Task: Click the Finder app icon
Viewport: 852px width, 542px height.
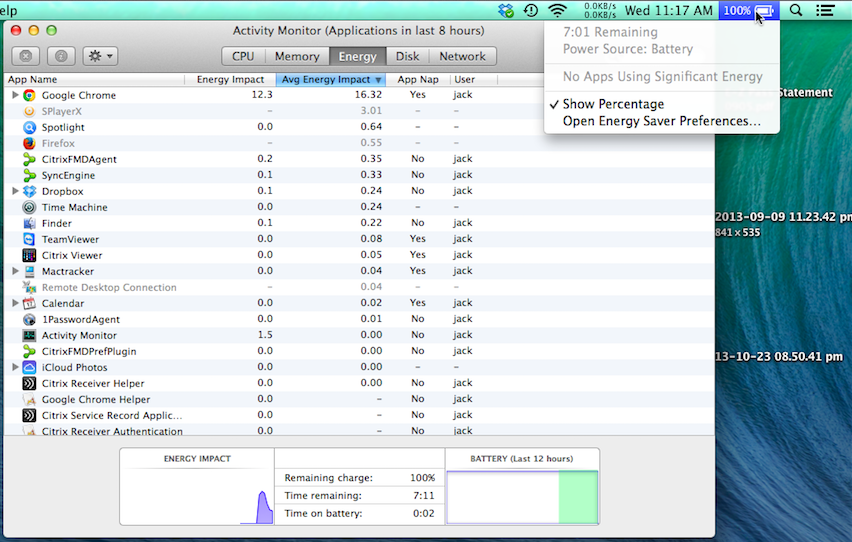Action: (x=29, y=223)
